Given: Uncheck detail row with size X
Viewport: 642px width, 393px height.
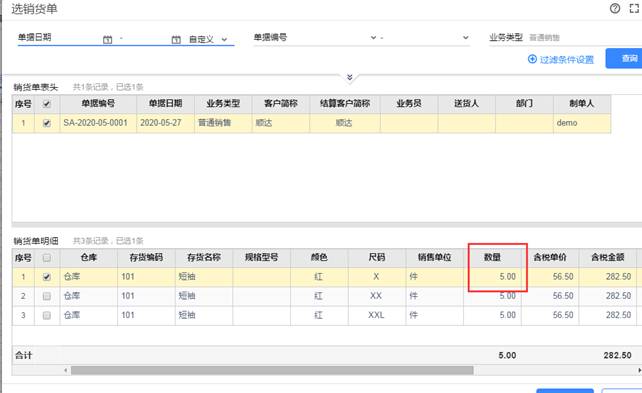Looking at the screenshot, I should (x=47, y=277).
